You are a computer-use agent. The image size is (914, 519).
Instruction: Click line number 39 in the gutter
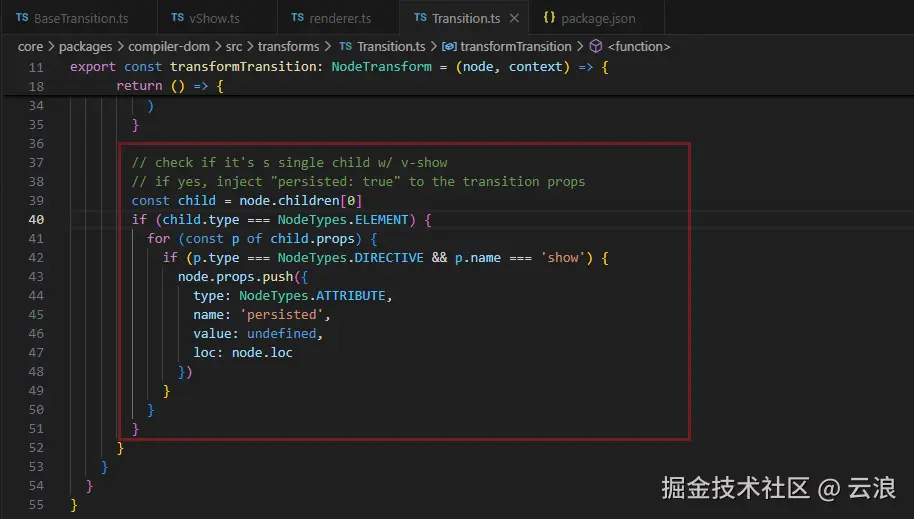[x=36, y=201]
